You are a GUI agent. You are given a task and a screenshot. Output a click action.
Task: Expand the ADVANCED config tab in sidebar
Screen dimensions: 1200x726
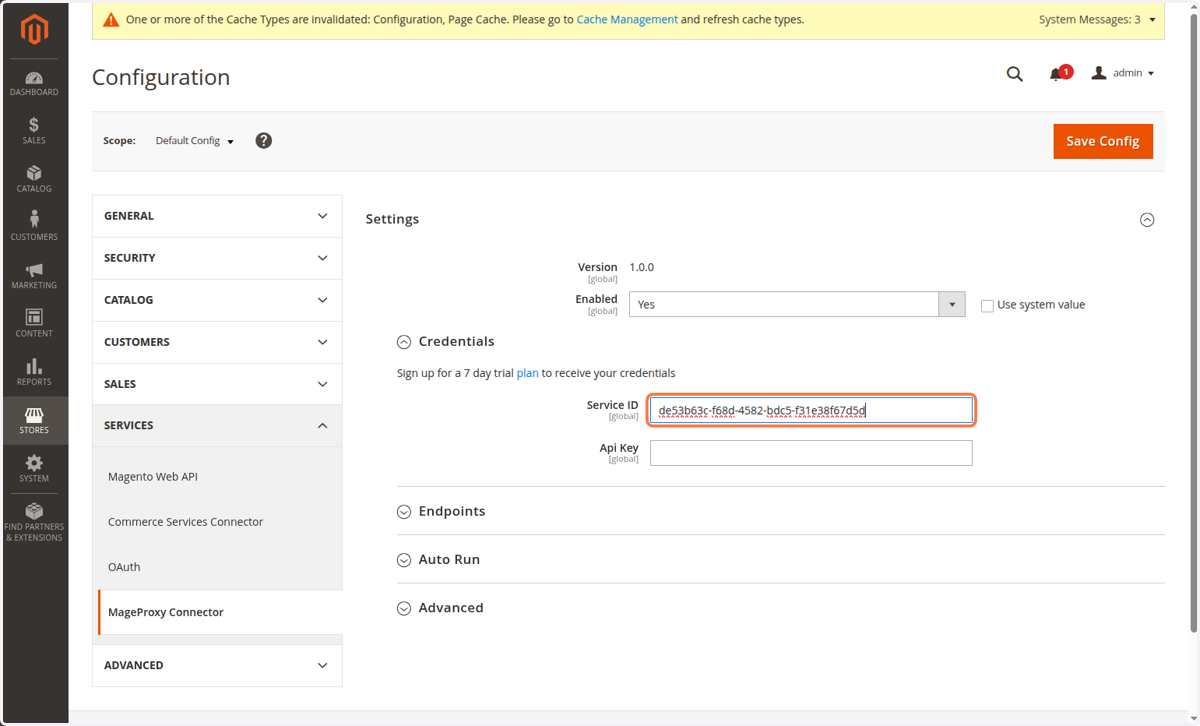pyautogui.click(x=217, y=665)
